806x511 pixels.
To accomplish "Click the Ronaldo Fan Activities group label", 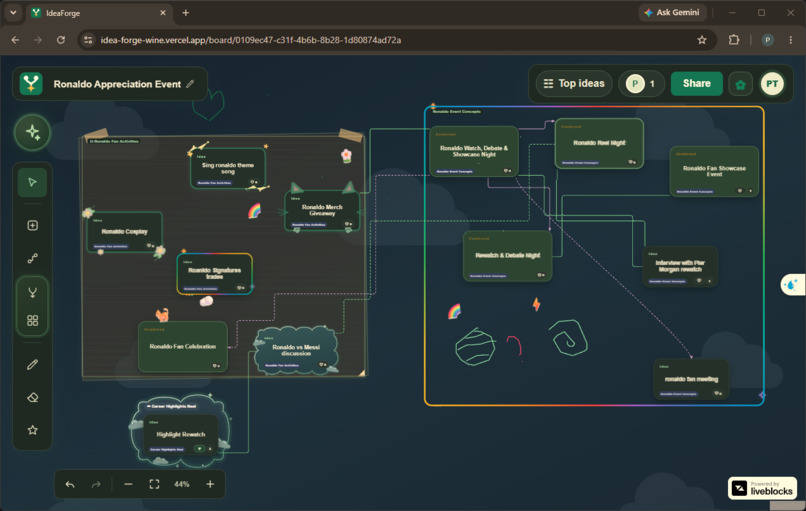I will coord(114,141).
